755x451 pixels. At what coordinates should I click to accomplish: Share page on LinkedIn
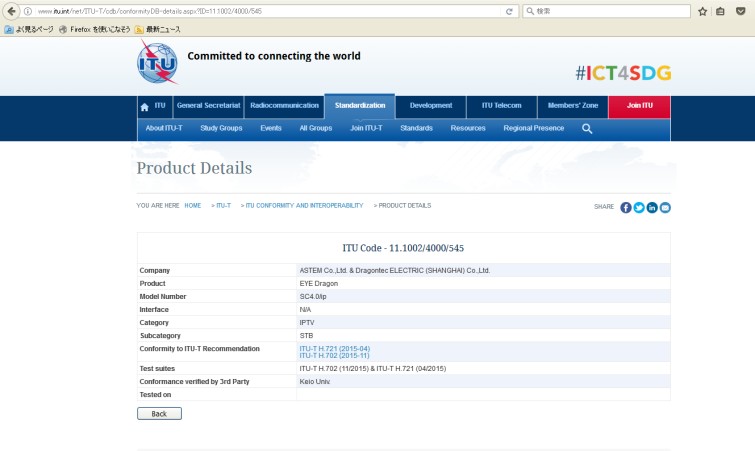tap(652, 207)
